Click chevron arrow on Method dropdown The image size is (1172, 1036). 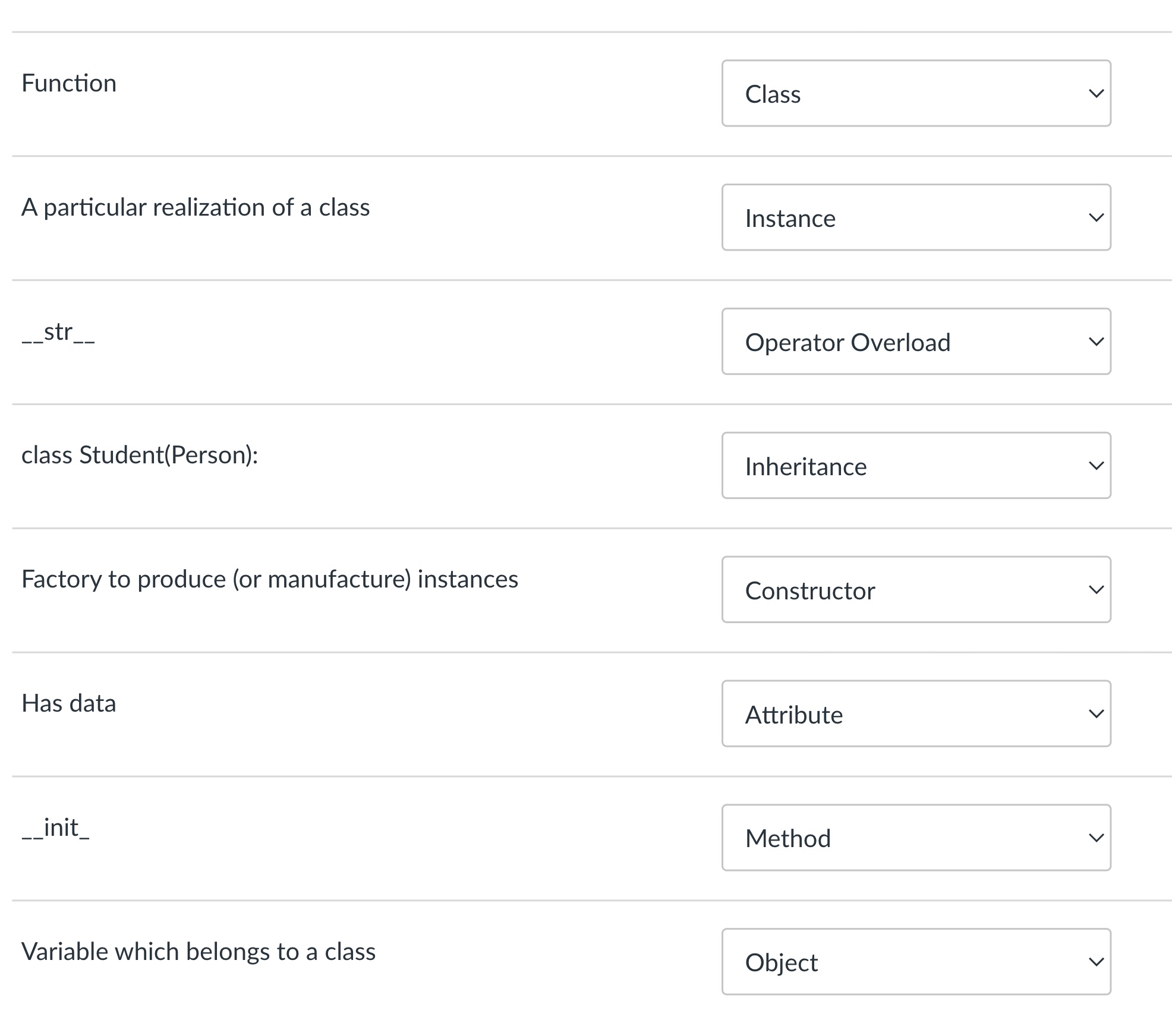pyautogui.click(x=1096, y=839)
